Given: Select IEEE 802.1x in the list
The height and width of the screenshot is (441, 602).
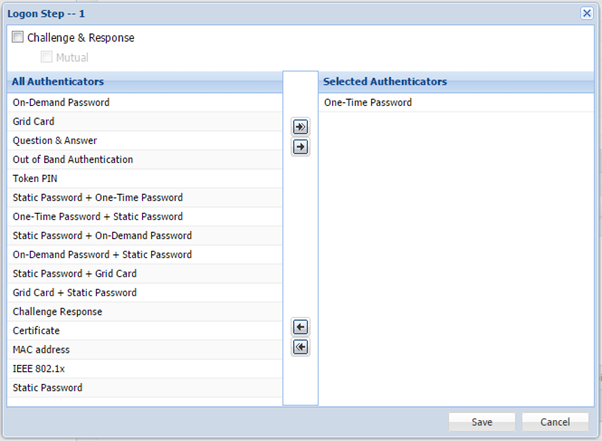Looking at the screenshot, I should [39, 369].
